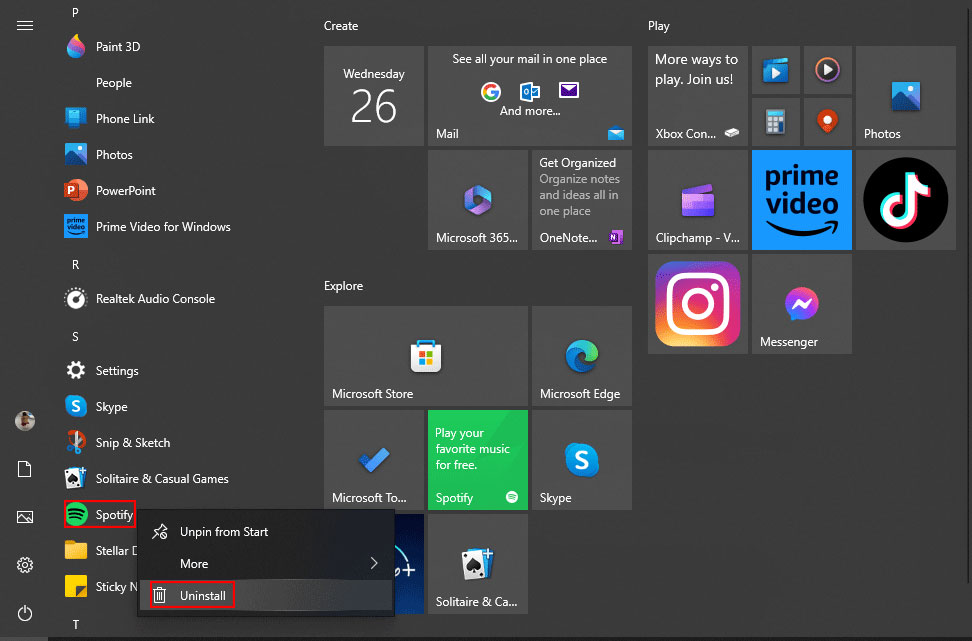Screen dimensions: 972x641
Task: Open the Calculator small tile
Action: point(775,122)
